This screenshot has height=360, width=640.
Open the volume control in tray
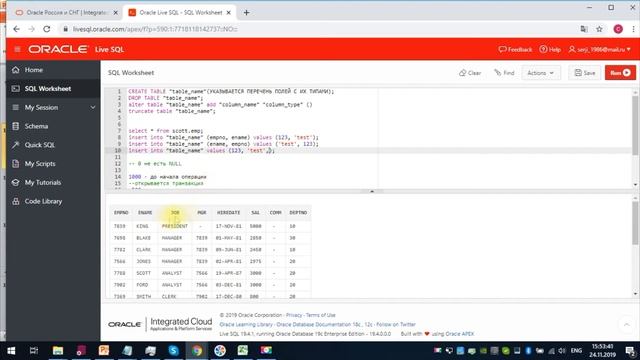click(x=562, y=351)
